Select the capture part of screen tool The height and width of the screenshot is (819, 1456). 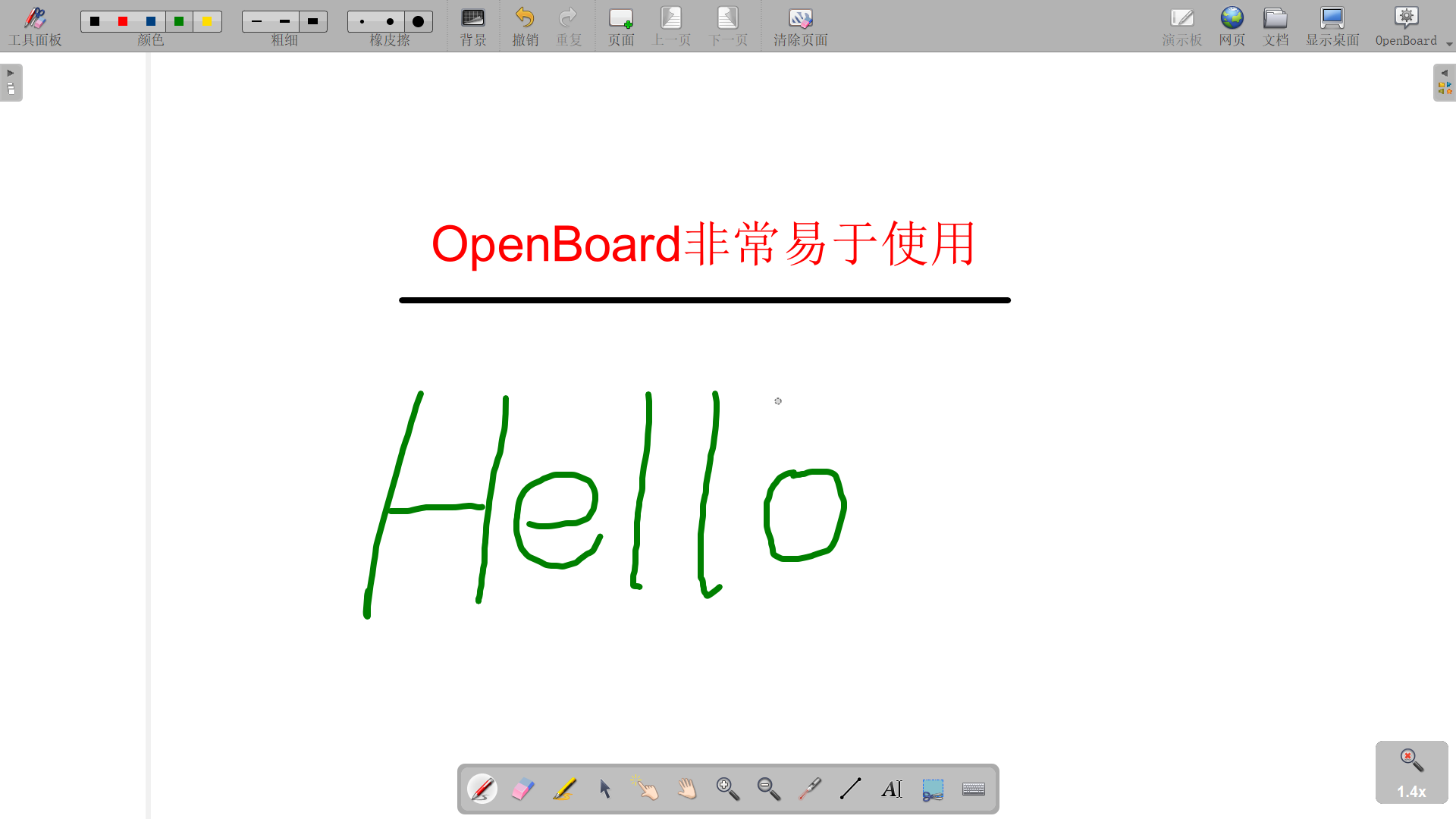tap(933, 789)
